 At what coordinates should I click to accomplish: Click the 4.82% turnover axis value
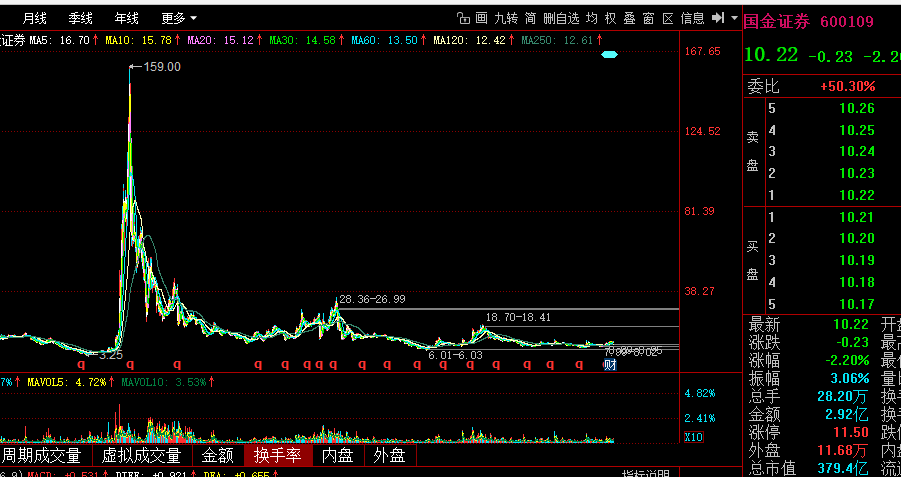[700, 394]
